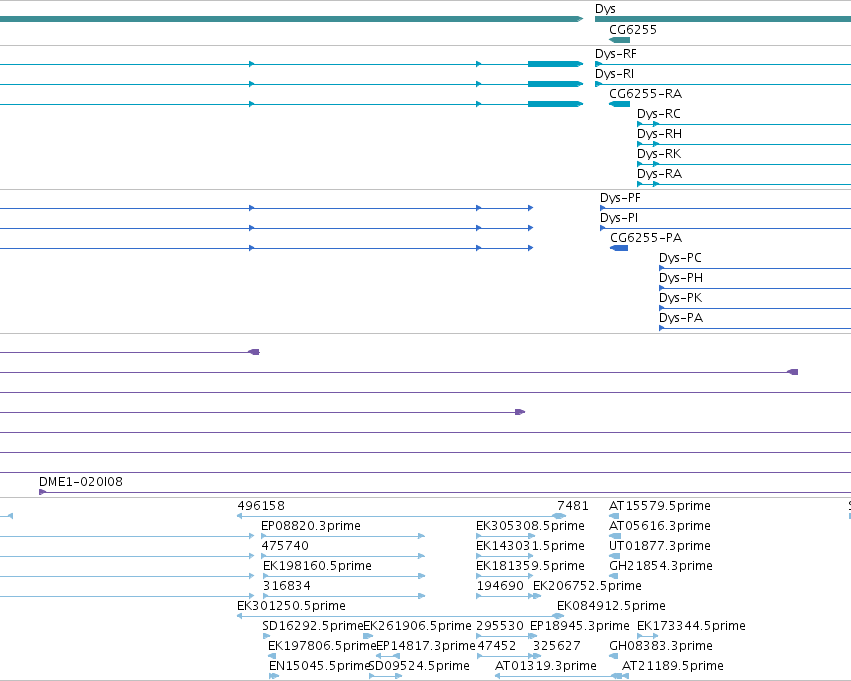The height and width of the screenshot is (681, 851).
Task: Select the EN15045.5prime EST label
Action: 320,666
